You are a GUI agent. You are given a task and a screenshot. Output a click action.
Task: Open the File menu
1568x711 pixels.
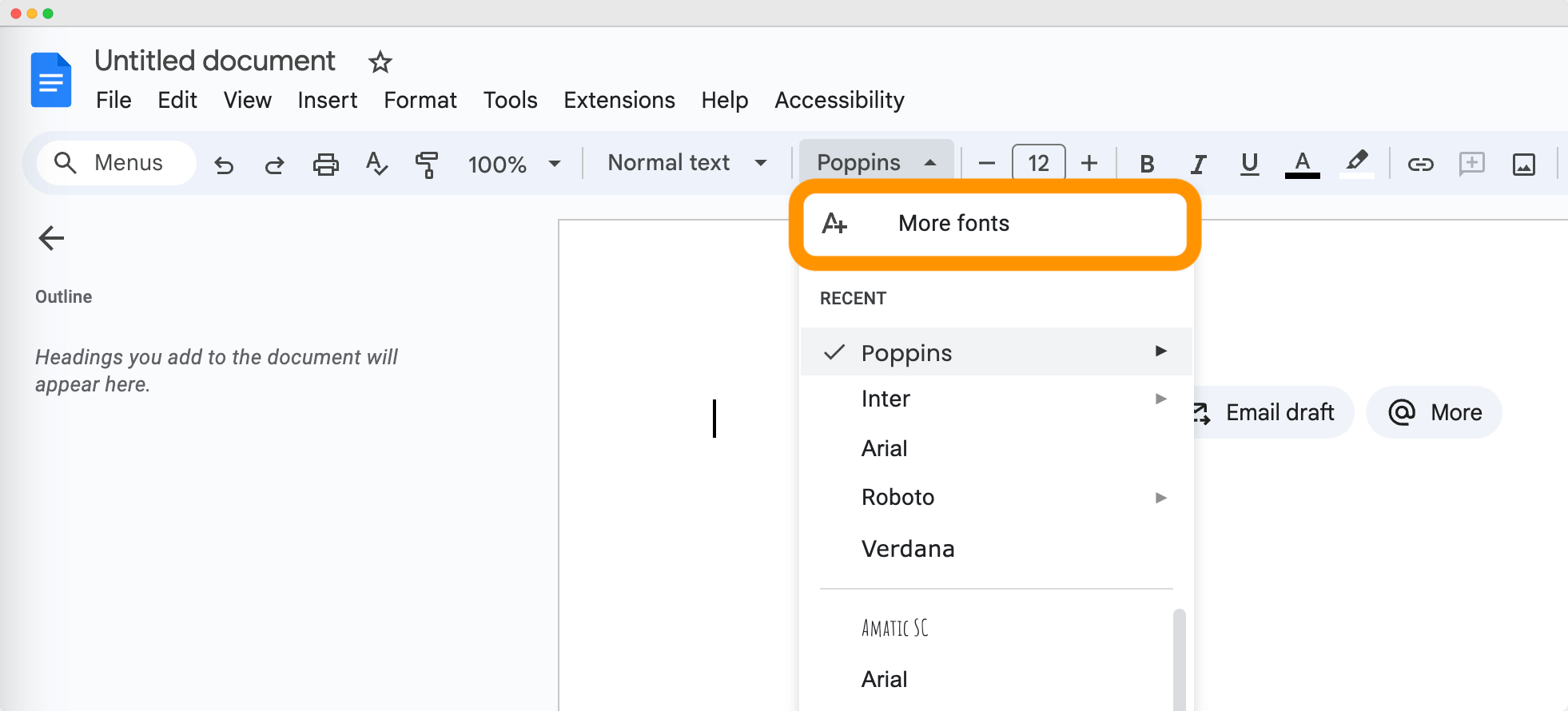[x=113, y=100]
